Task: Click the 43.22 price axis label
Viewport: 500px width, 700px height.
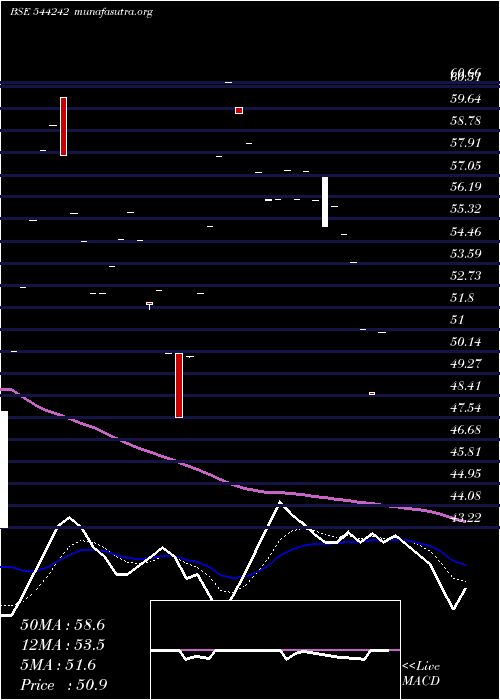Action: (466, 518)
